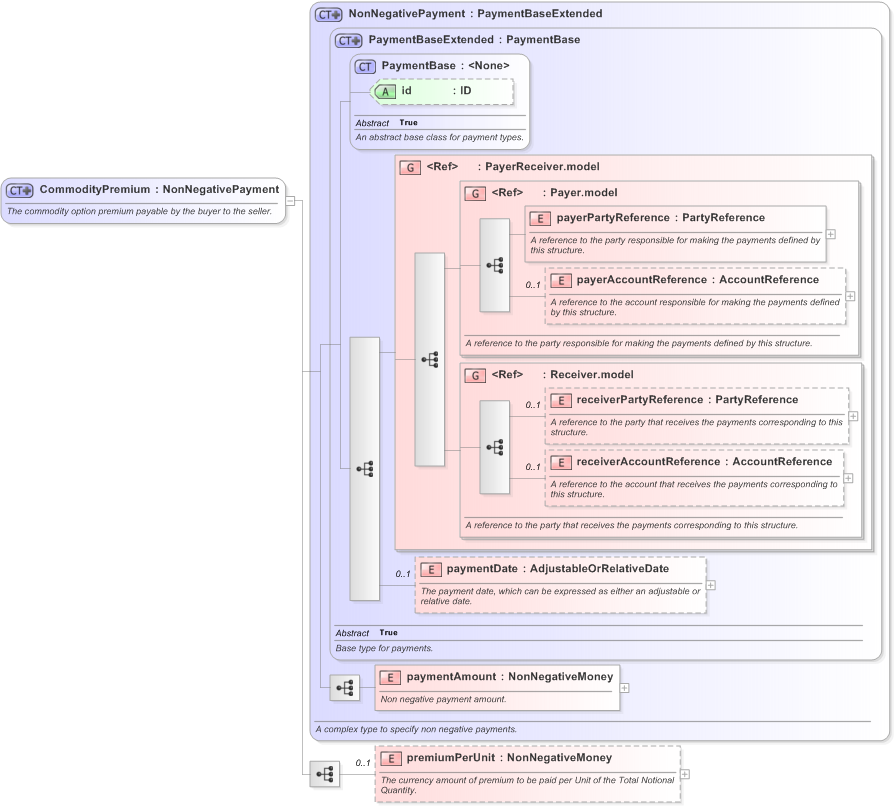Viewport: 894px width, 806px height.
Task: Select the CommodityPremium description about buyer and seller
Action: point(139,211)
